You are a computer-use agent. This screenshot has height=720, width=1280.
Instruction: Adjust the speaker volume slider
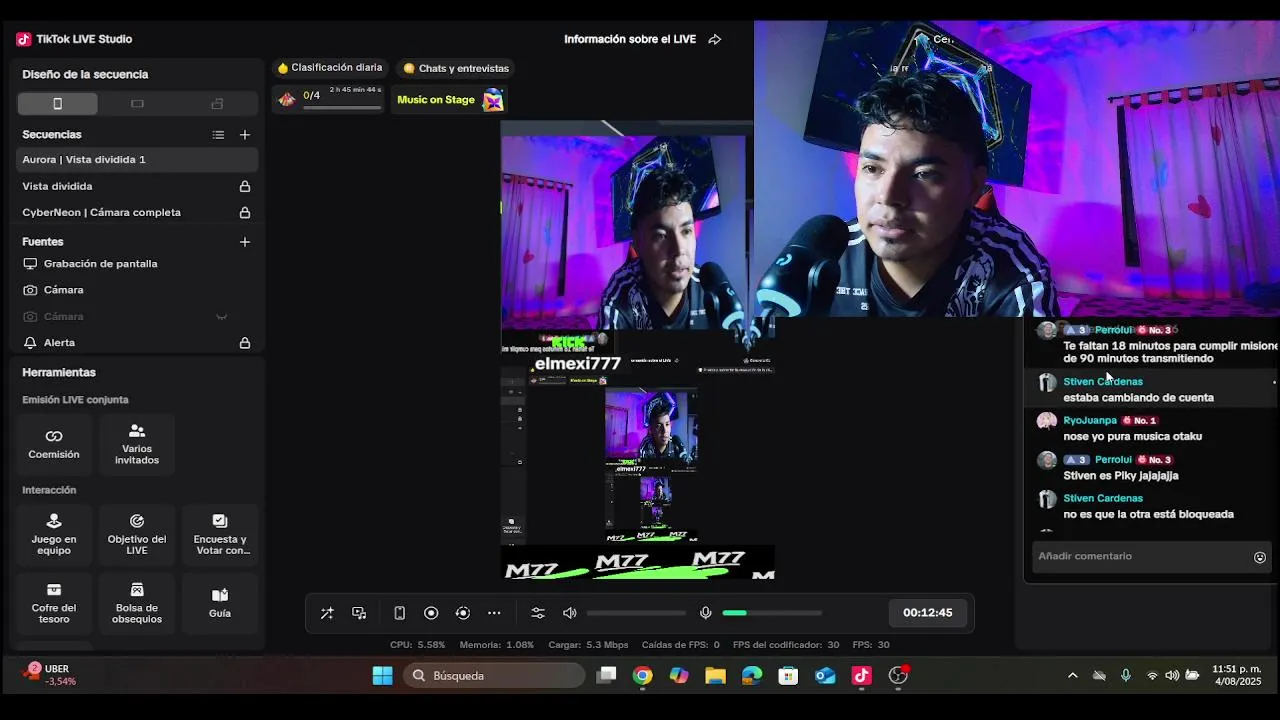pos(636,613)
